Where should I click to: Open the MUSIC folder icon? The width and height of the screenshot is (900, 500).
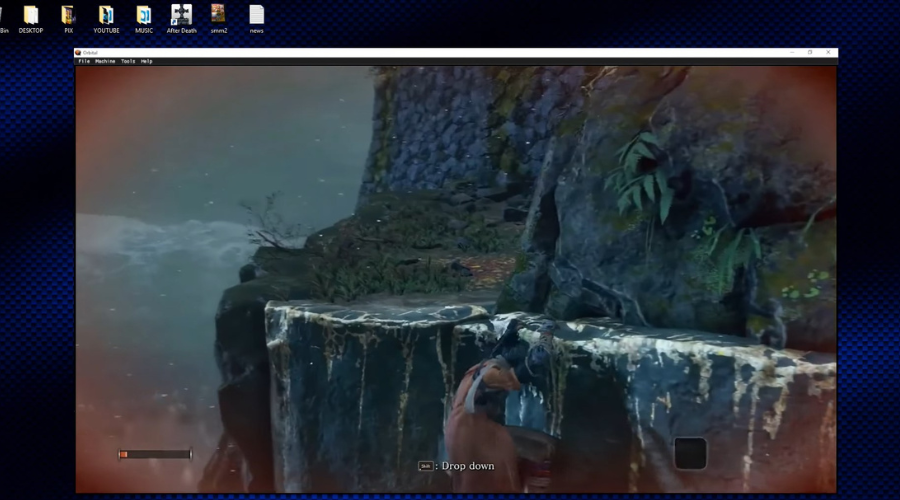(x=144, y=19)
